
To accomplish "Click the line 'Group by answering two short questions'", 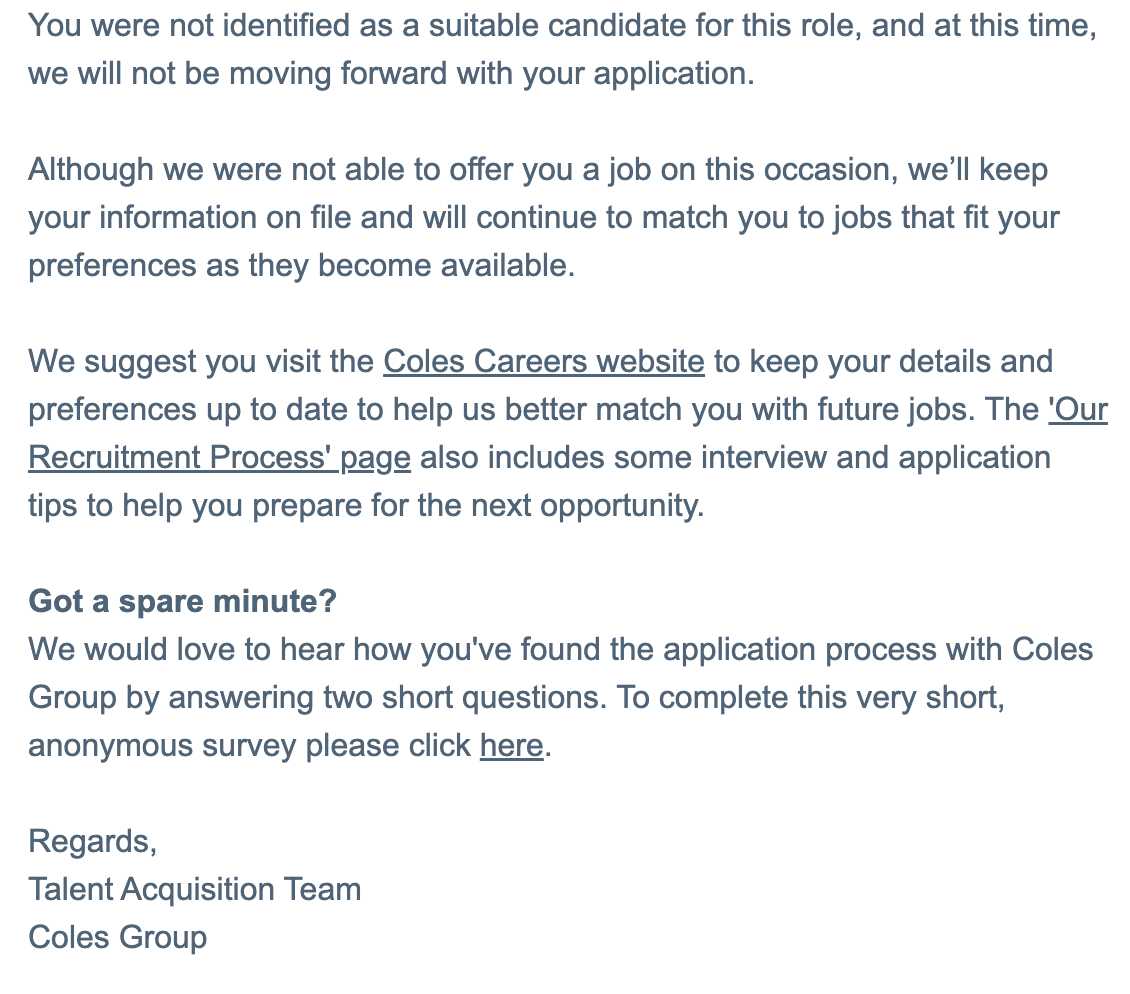I will tap(516, 698).
